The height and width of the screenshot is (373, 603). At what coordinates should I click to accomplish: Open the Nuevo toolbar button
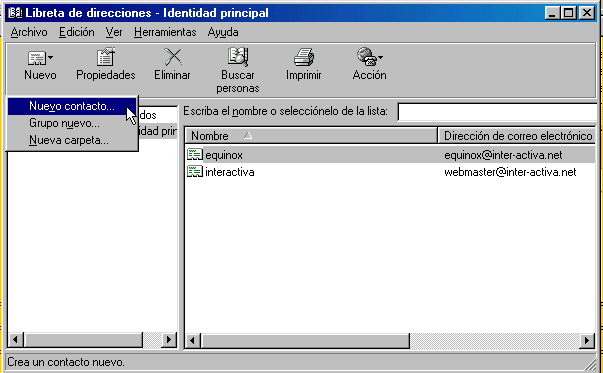click(x=40, y=64)
